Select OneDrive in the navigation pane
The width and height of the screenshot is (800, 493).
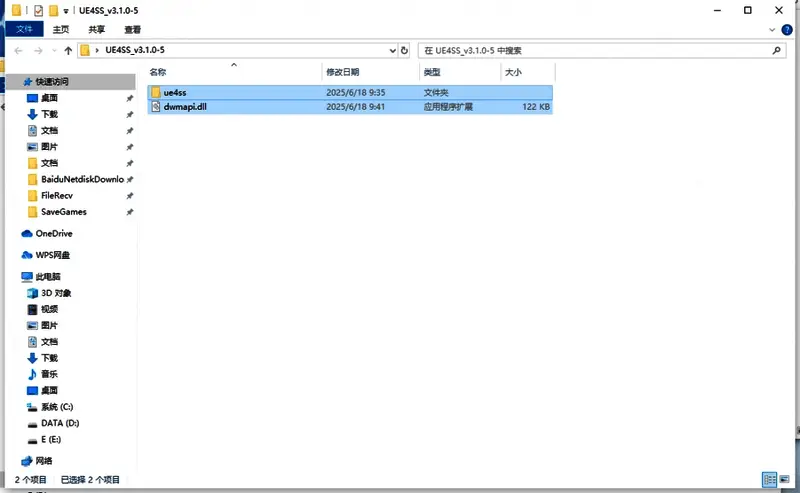click(53, 233)
